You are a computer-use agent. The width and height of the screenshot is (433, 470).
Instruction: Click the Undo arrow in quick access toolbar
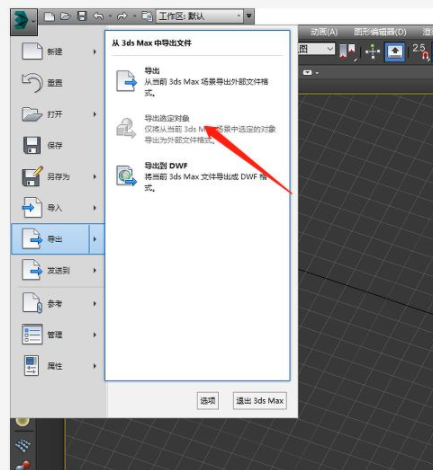click(x=98, y=16)
